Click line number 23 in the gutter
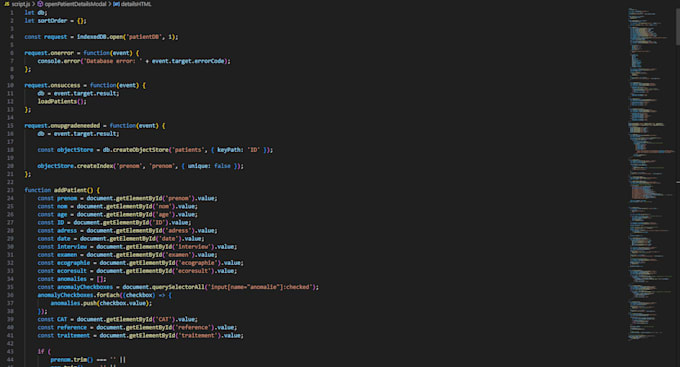This screenshot has height=367, width=680. pos(10,190)
